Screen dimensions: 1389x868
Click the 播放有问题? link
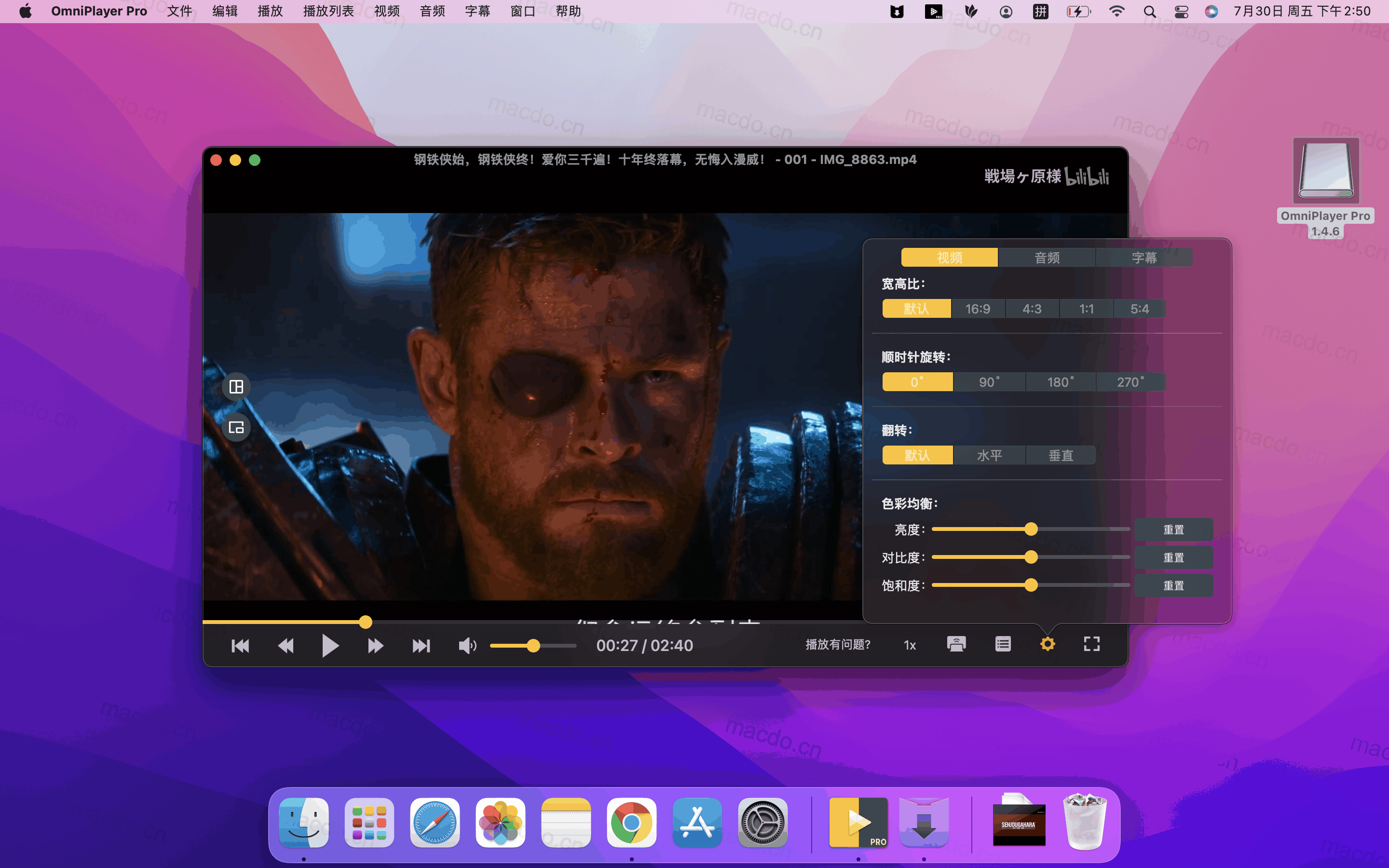(x=838, y=645)
